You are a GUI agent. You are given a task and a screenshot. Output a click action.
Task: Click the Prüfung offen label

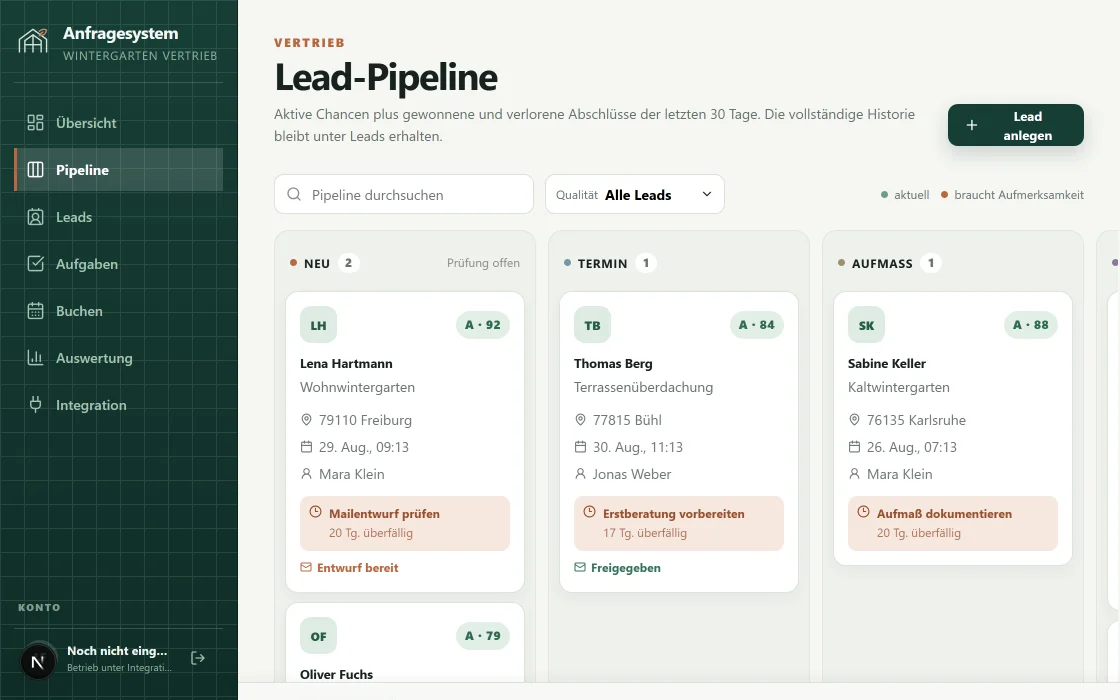click(x=484, y=263)
